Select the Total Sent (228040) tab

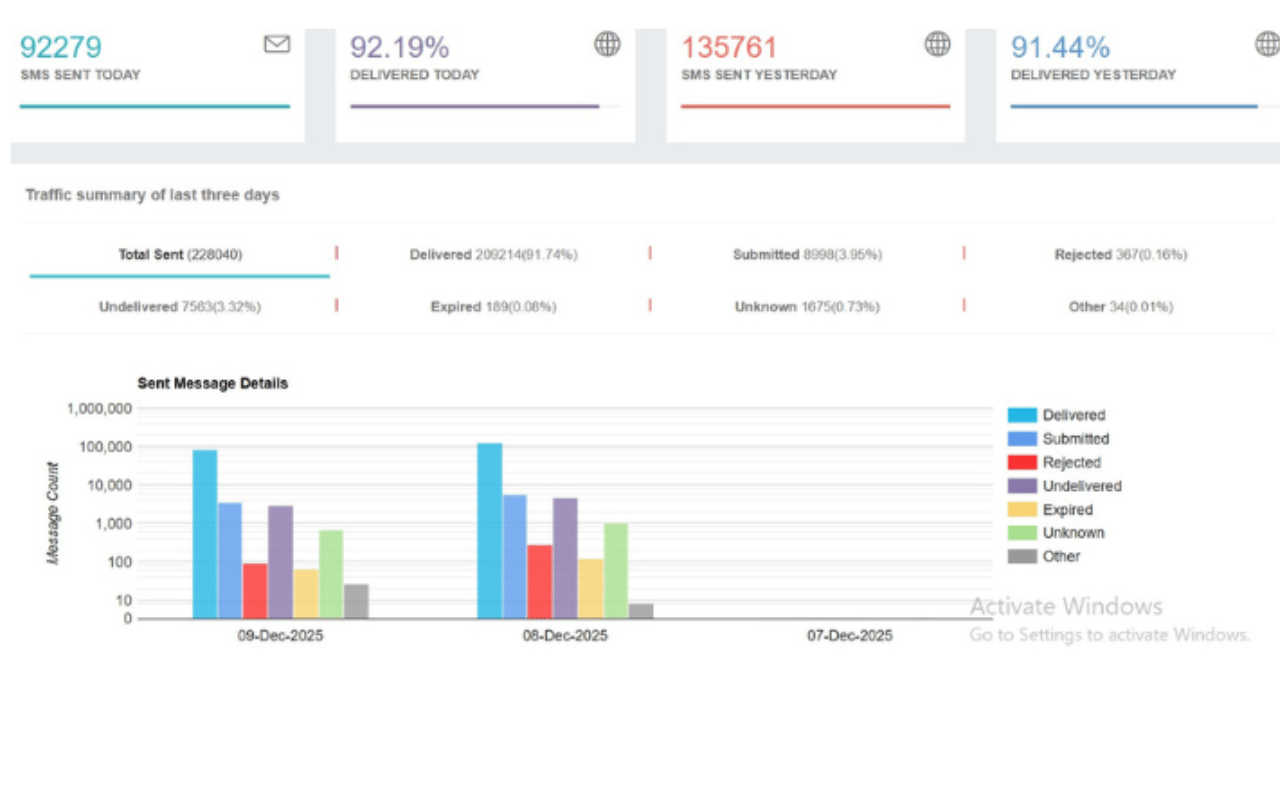(x=180, y=255)
